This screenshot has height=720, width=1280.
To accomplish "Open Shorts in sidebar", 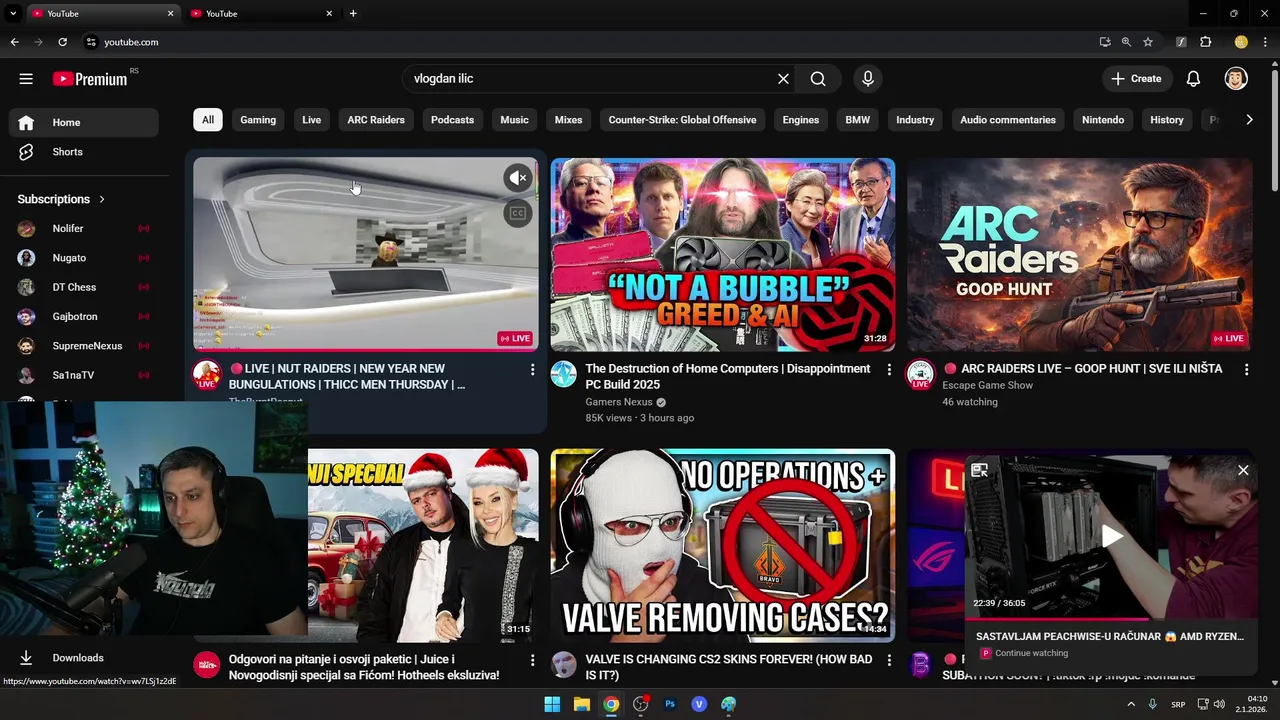I will pos(84,152).
